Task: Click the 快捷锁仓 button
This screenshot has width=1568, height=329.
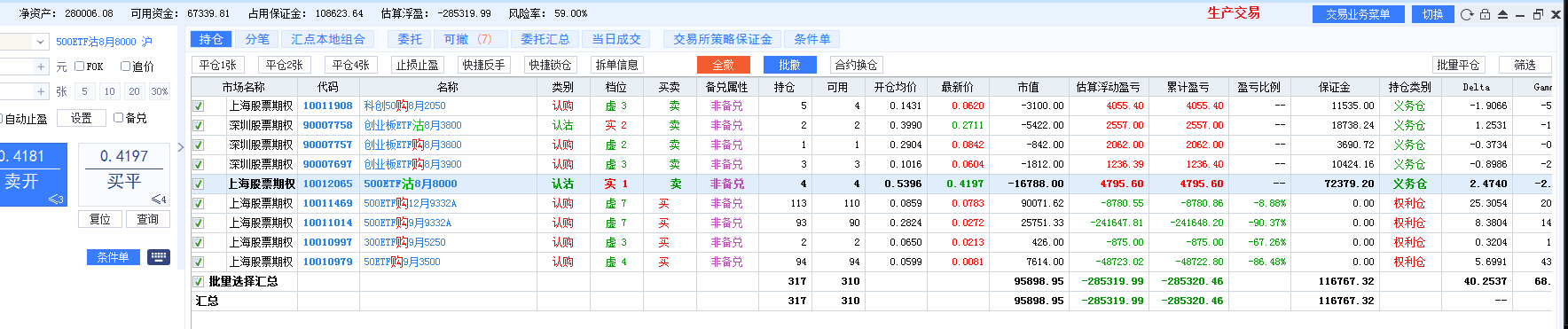Action: point(551,65)
